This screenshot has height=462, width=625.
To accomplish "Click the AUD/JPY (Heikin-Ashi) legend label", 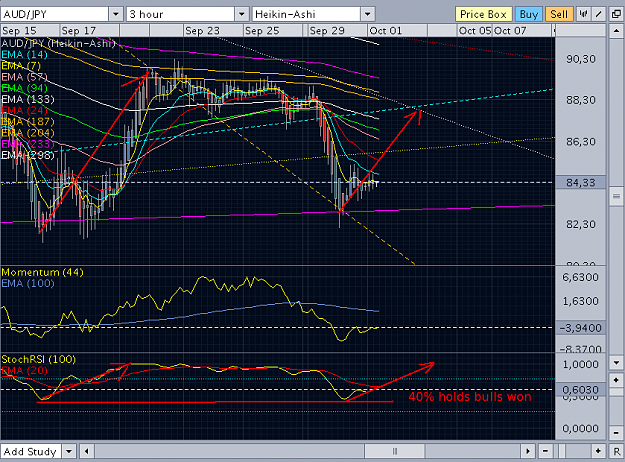I will [58, 43].
